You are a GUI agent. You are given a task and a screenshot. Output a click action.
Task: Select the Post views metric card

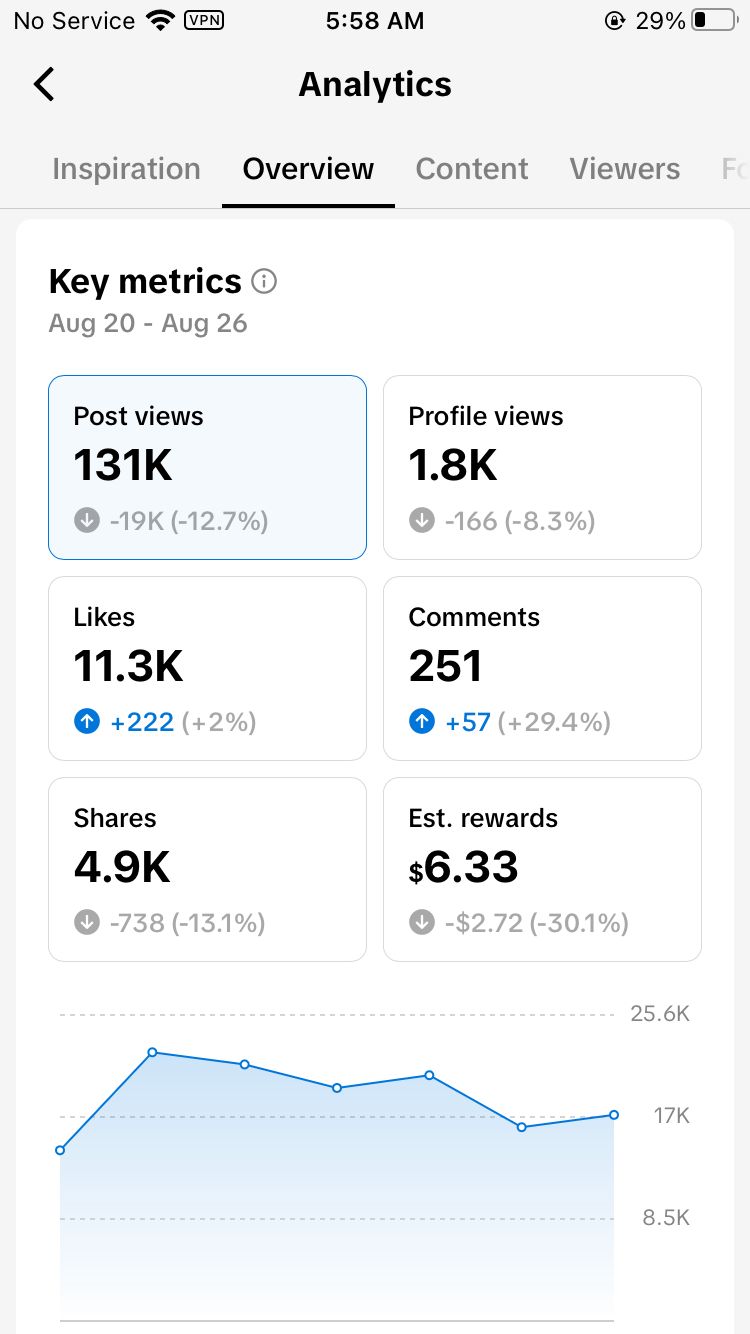coord(208,468)
